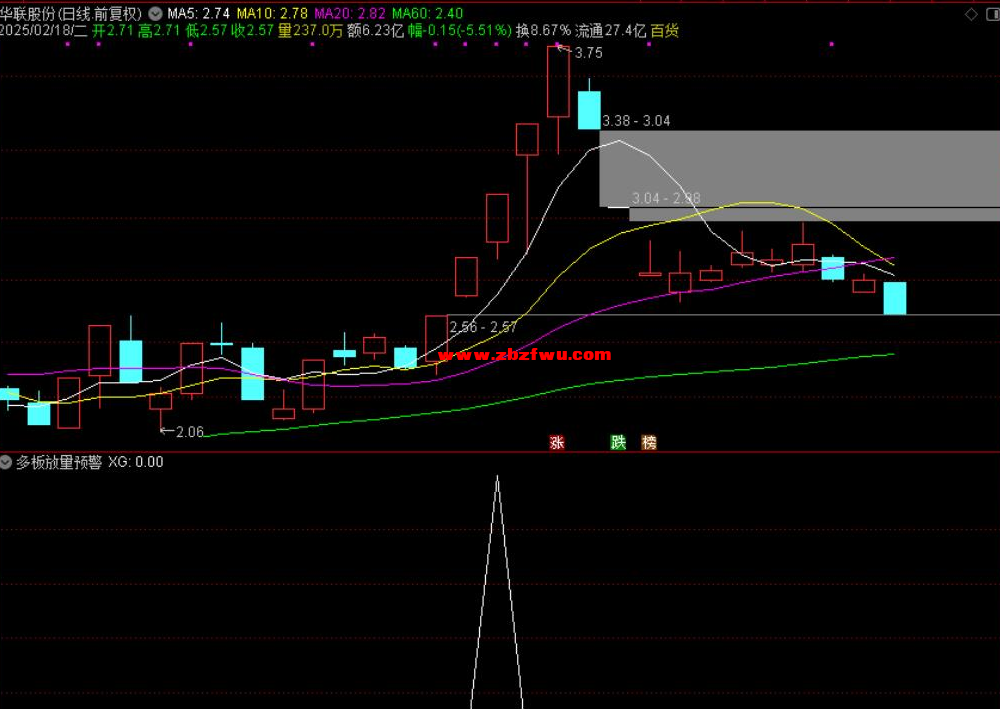Open the 百货 sector link
Viewport: 1000px width, 709px height.
point(665,31)
